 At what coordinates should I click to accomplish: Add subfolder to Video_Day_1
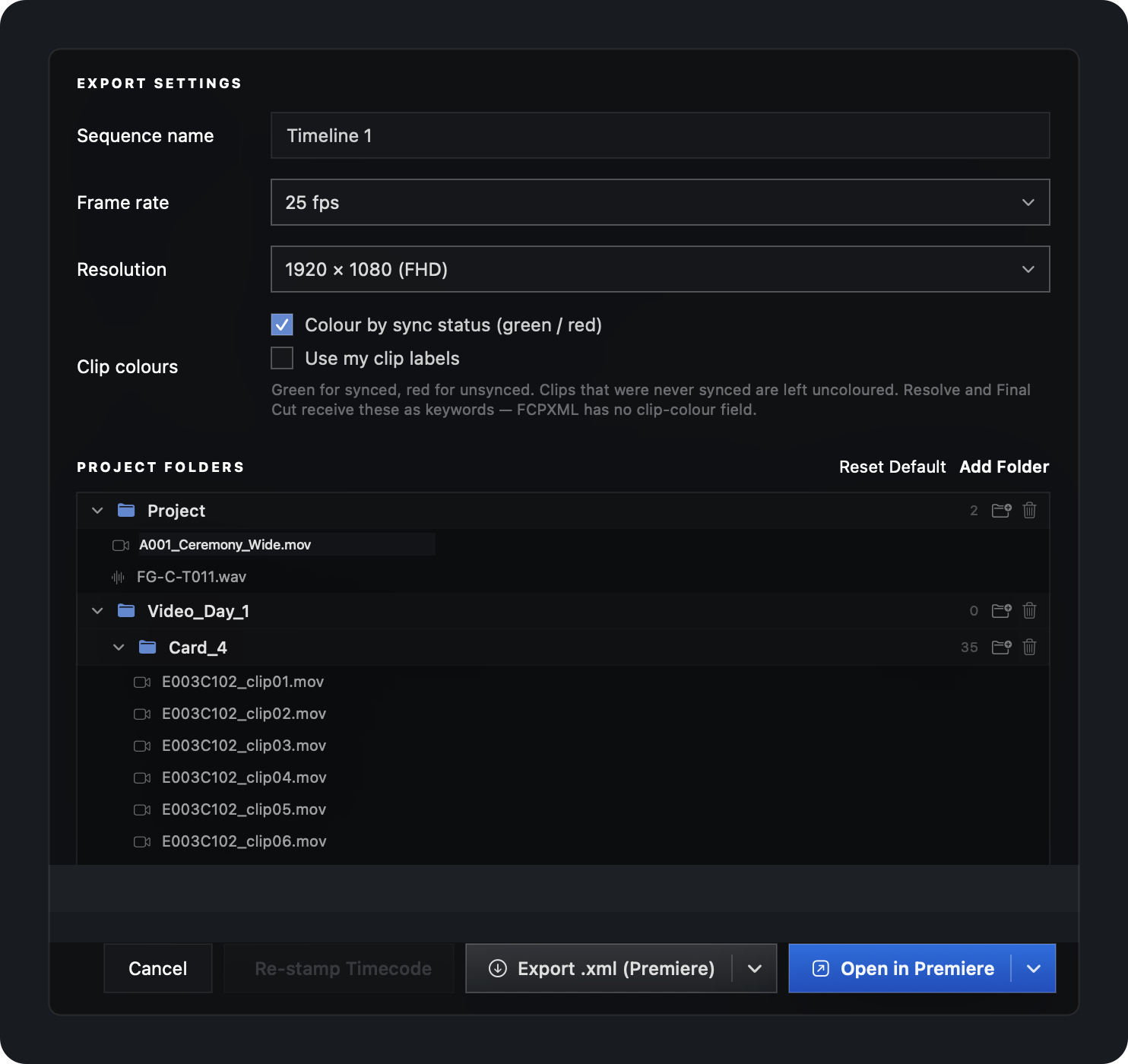tap(1001, 610)
